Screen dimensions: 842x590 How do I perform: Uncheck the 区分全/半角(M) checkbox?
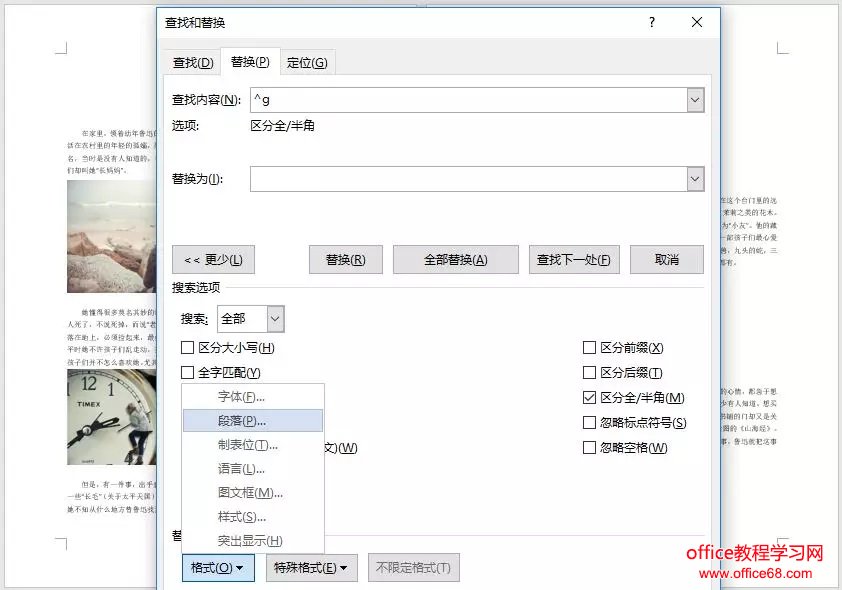pos(589,398)
